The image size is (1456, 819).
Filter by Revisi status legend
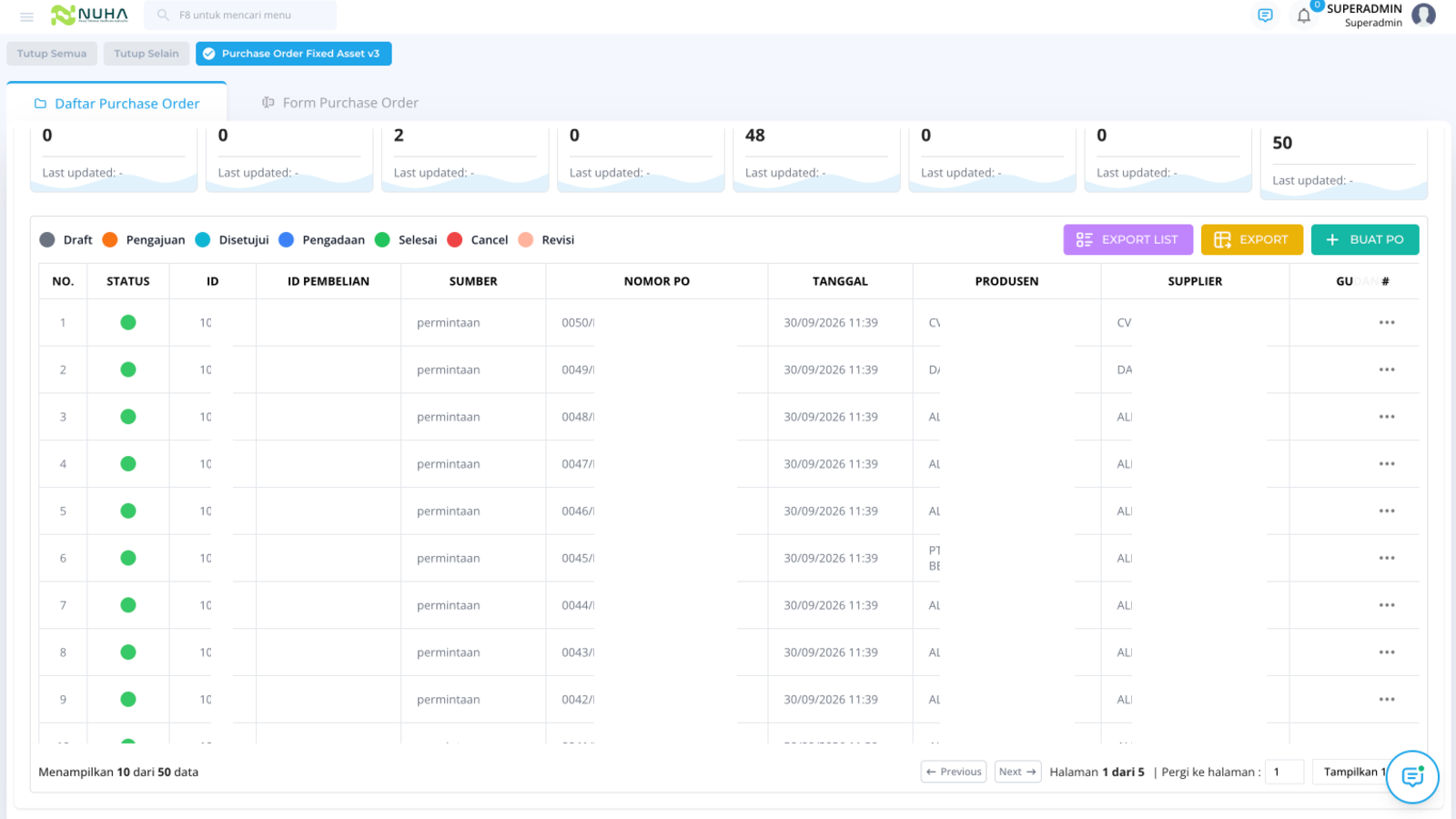click(x=546, y=240)
